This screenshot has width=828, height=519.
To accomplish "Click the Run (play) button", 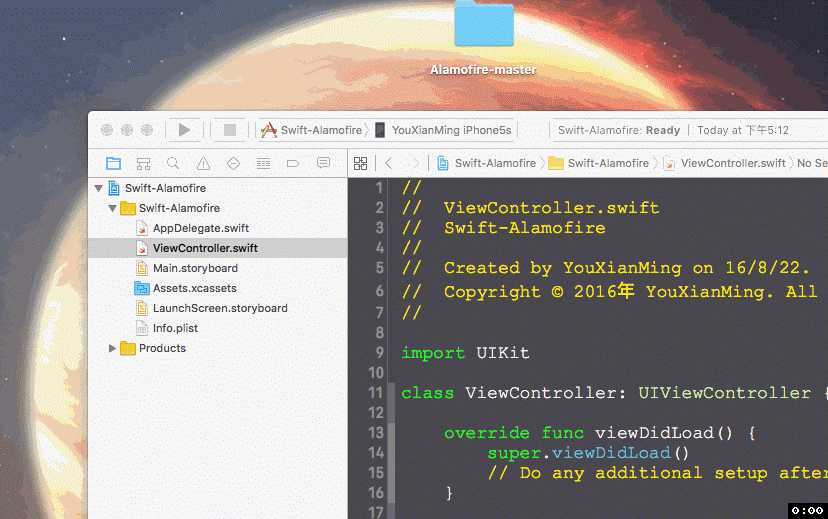I will (x=184, y=130).
